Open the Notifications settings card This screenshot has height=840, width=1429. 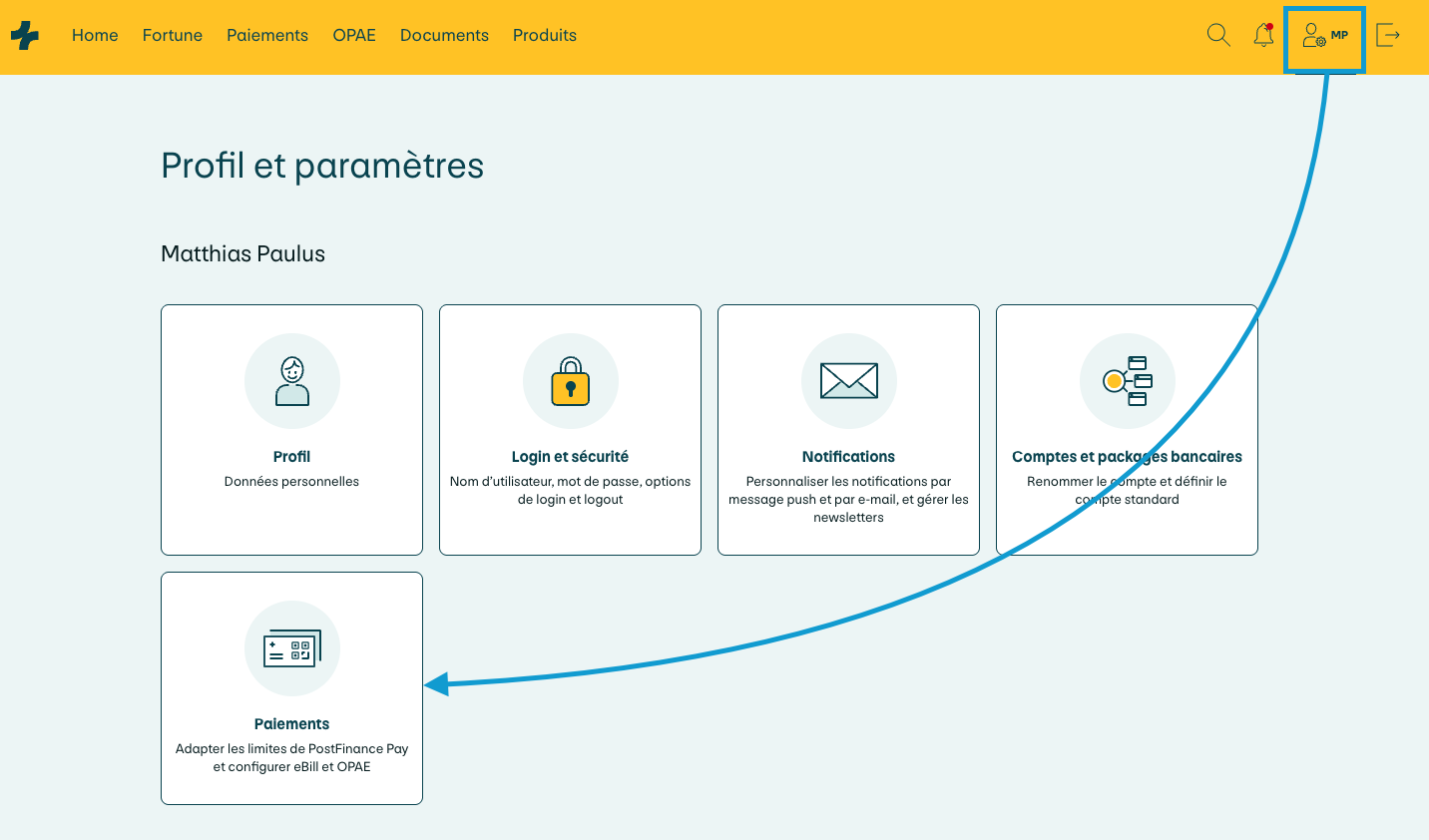848,429
